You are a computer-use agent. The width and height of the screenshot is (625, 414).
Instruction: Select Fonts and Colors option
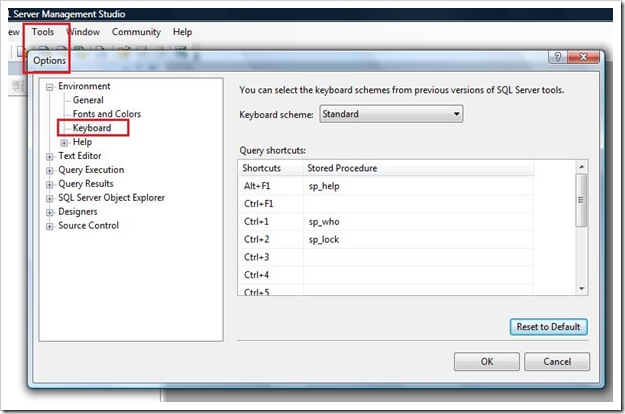click(107, 114)
